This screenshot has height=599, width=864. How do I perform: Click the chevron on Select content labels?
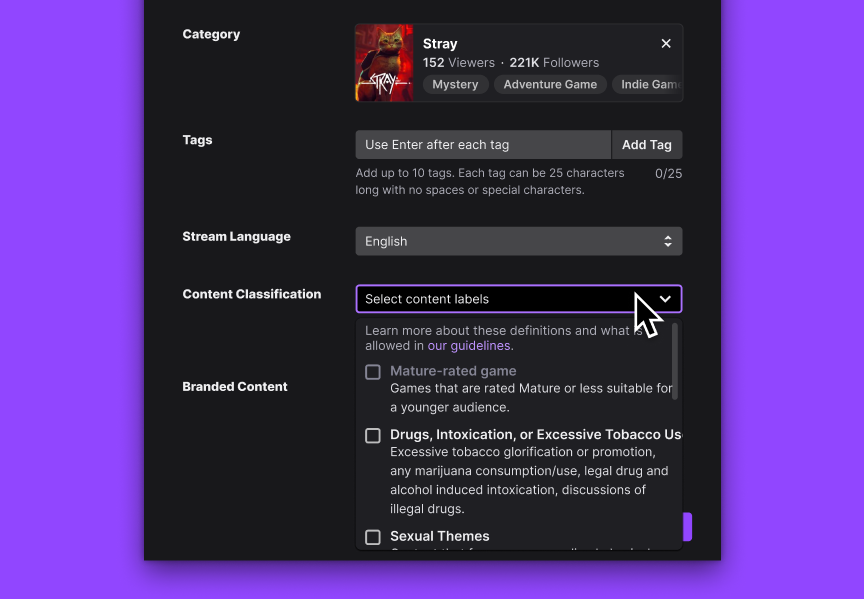coord(665,299)
